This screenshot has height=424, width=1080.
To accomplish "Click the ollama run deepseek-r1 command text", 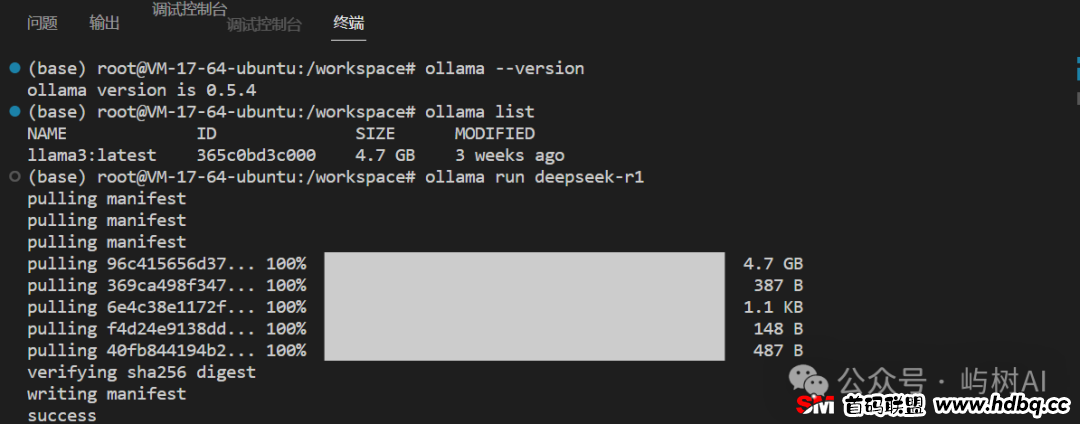I will pyautogui.click(x=534, y=178).
